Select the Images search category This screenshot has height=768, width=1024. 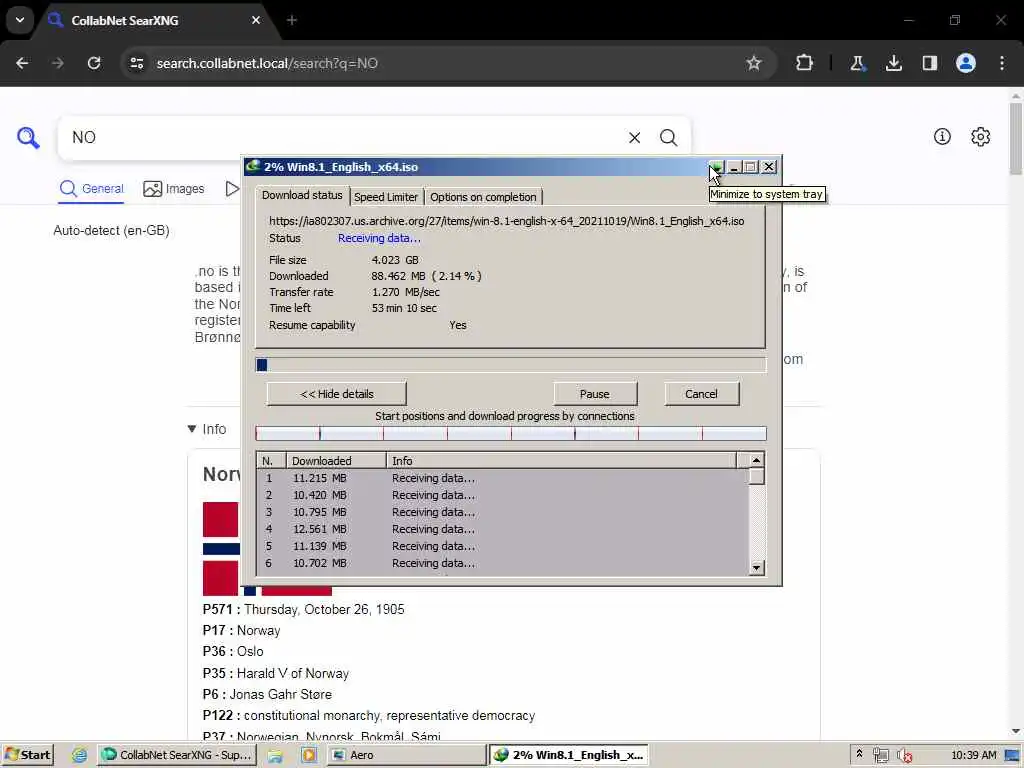(174, 189)
